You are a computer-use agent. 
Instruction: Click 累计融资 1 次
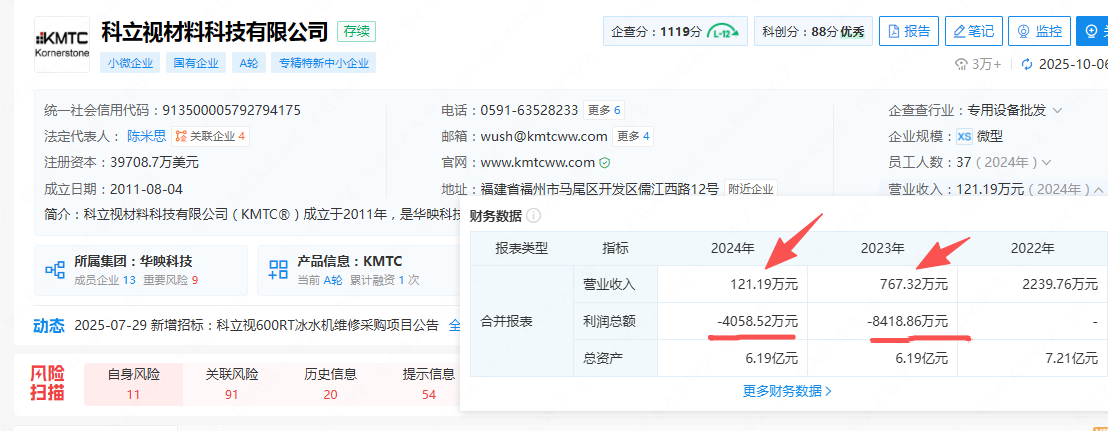coord(384,280)
